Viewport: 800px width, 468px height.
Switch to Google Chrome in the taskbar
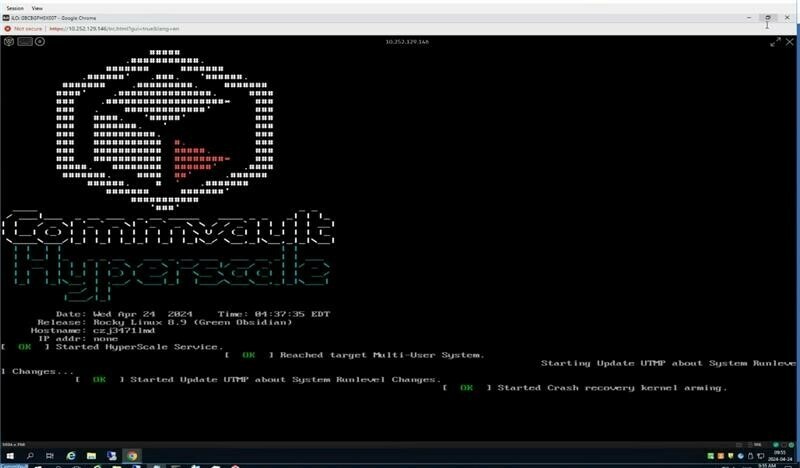point(132,456)
